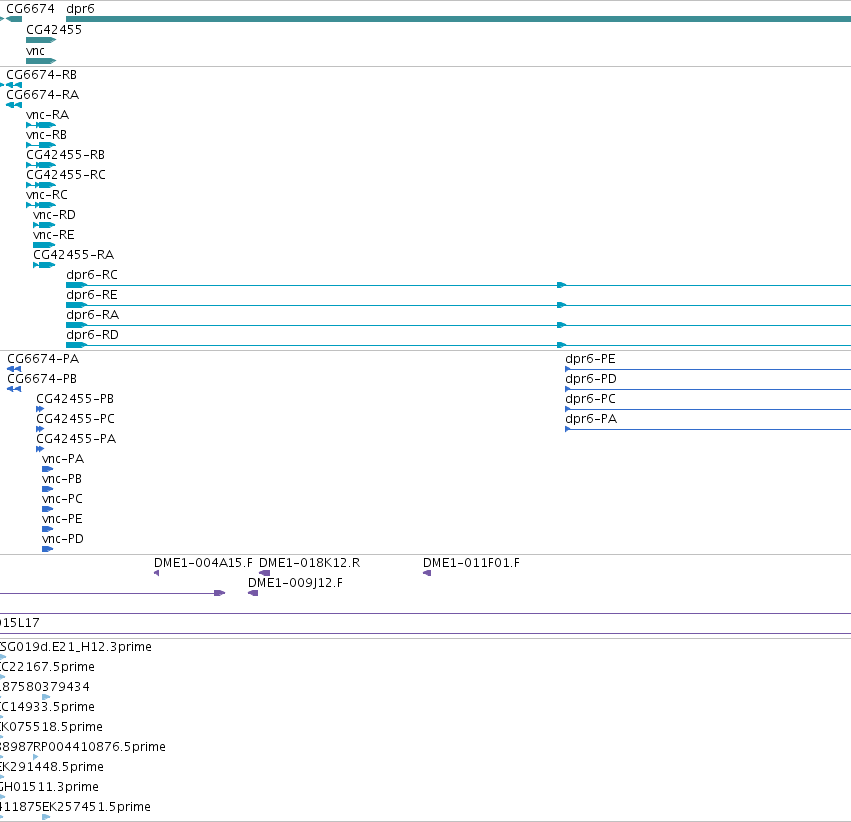Click the CG6674-RA transcript label
Viewport: 851px width, 822px height.
pos(42,94)
